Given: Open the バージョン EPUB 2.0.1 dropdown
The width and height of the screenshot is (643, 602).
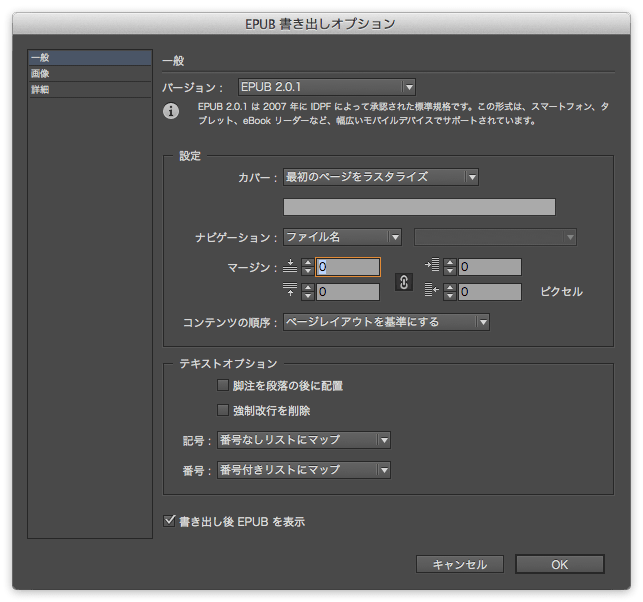Looking at the screenshot, I should (x=327, y=87).
